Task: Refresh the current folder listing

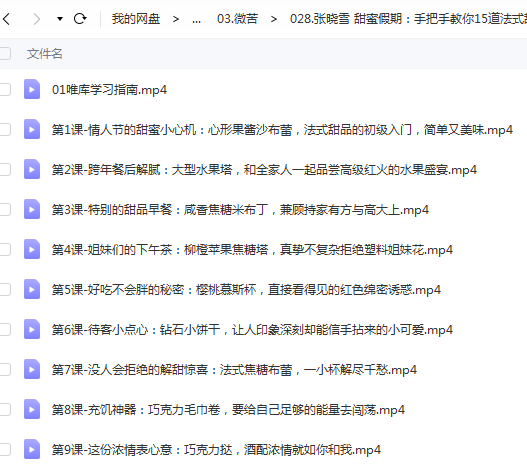Action: 80,18
